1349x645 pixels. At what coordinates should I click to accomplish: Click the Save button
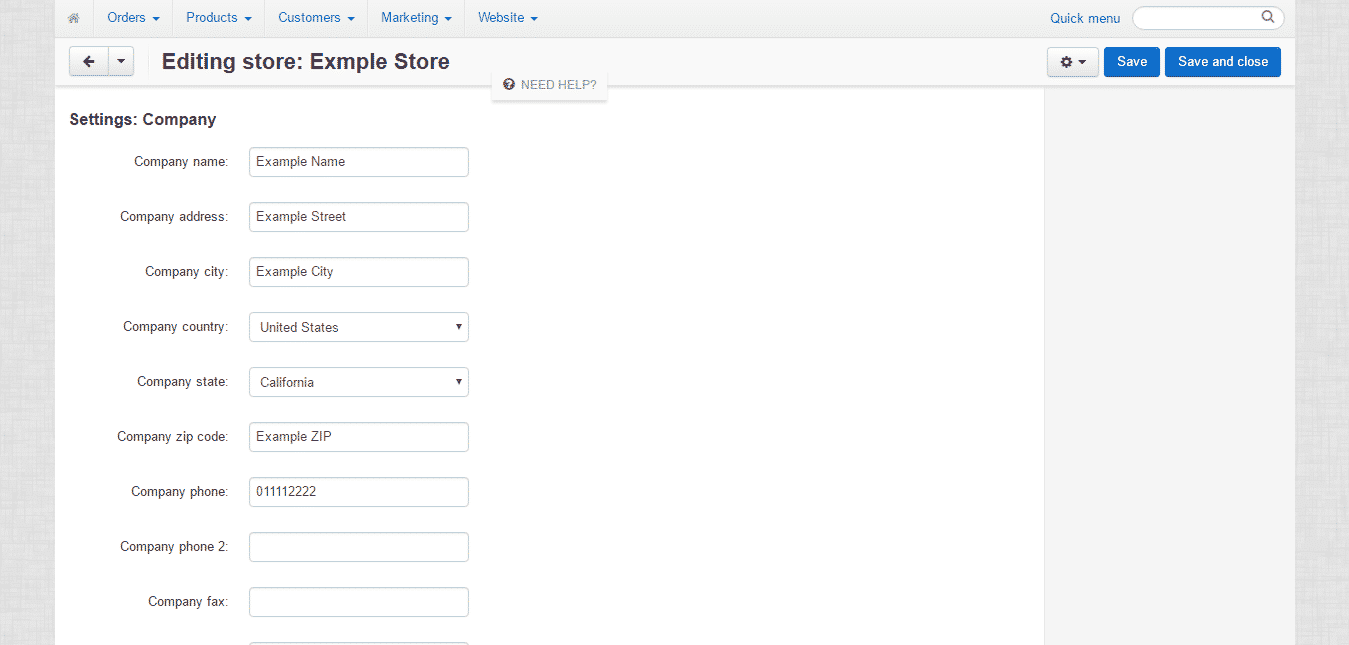1131,62
